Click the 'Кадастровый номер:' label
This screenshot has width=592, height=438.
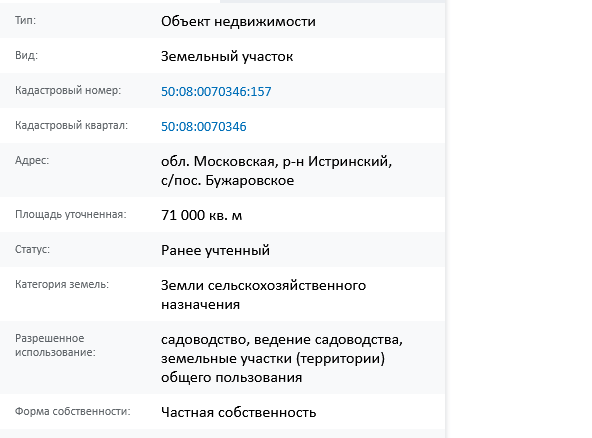pos(68,90)
